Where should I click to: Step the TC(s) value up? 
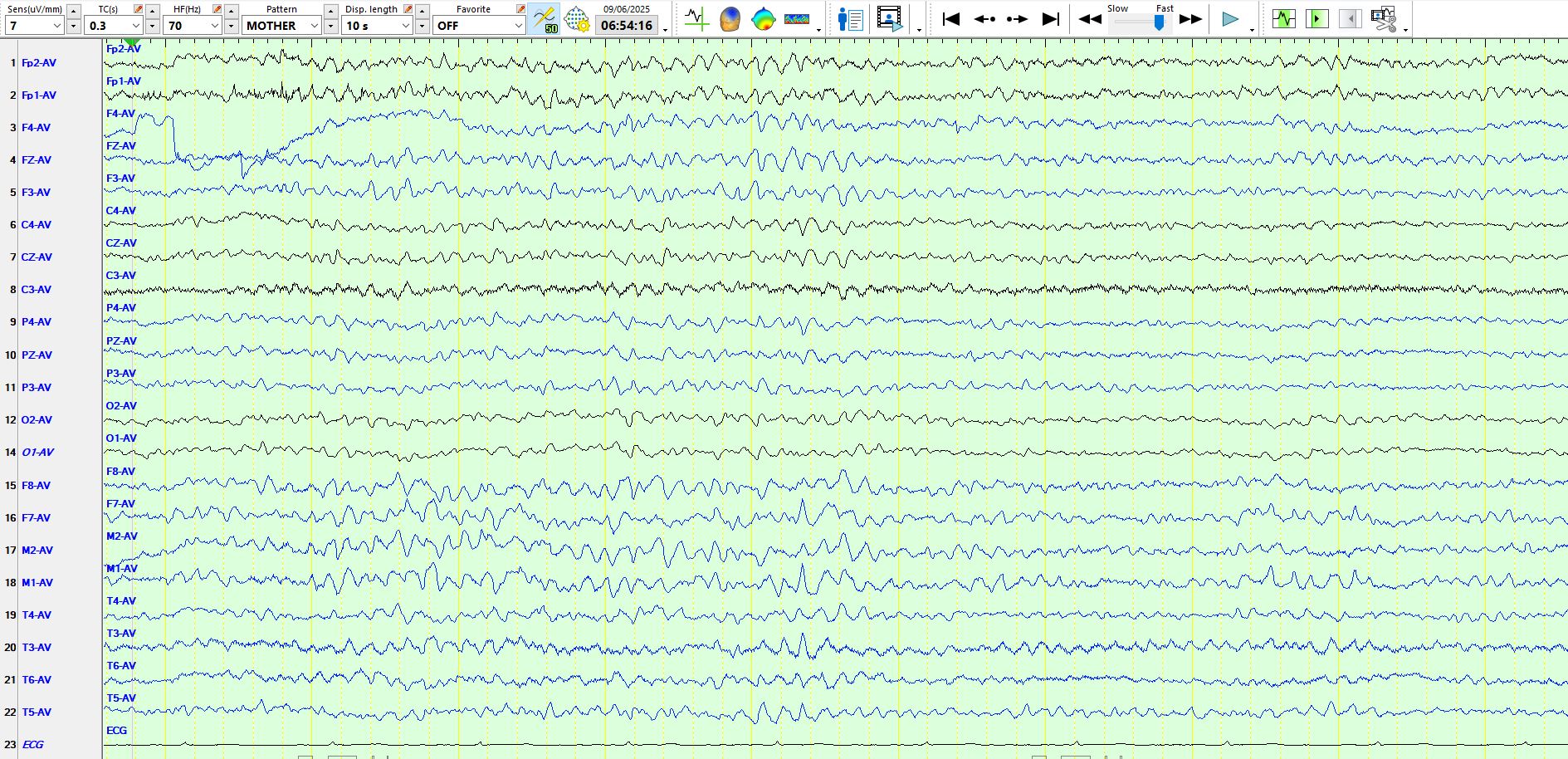click(x=153, y=11)
